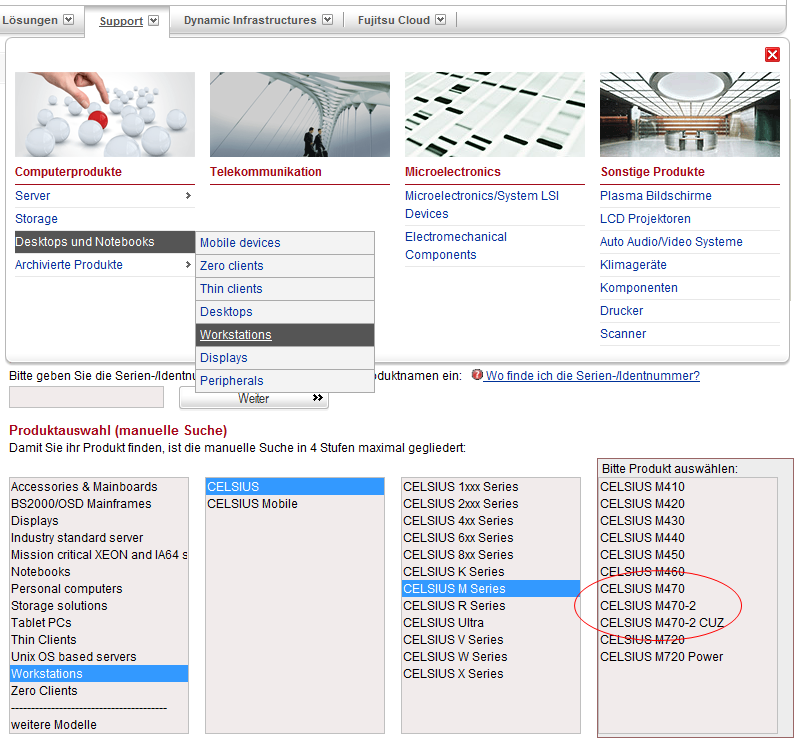Open the Scanner link
The width and height of the screenshot is (808, 745).
tap(622, 334)
